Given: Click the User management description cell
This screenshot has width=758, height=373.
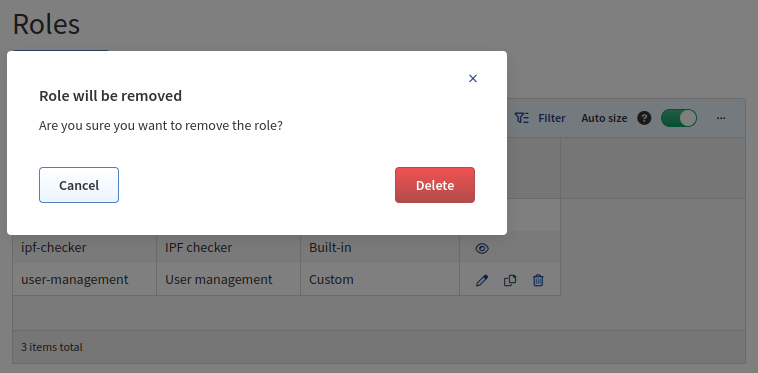Looking at the screenshot, I should click(229, 279).
